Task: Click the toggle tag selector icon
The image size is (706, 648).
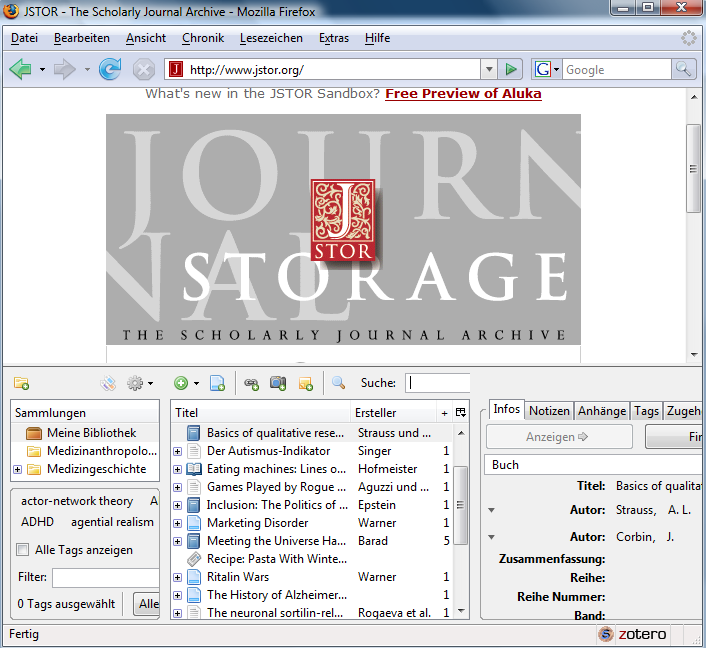Action: [x=108, y=383]
